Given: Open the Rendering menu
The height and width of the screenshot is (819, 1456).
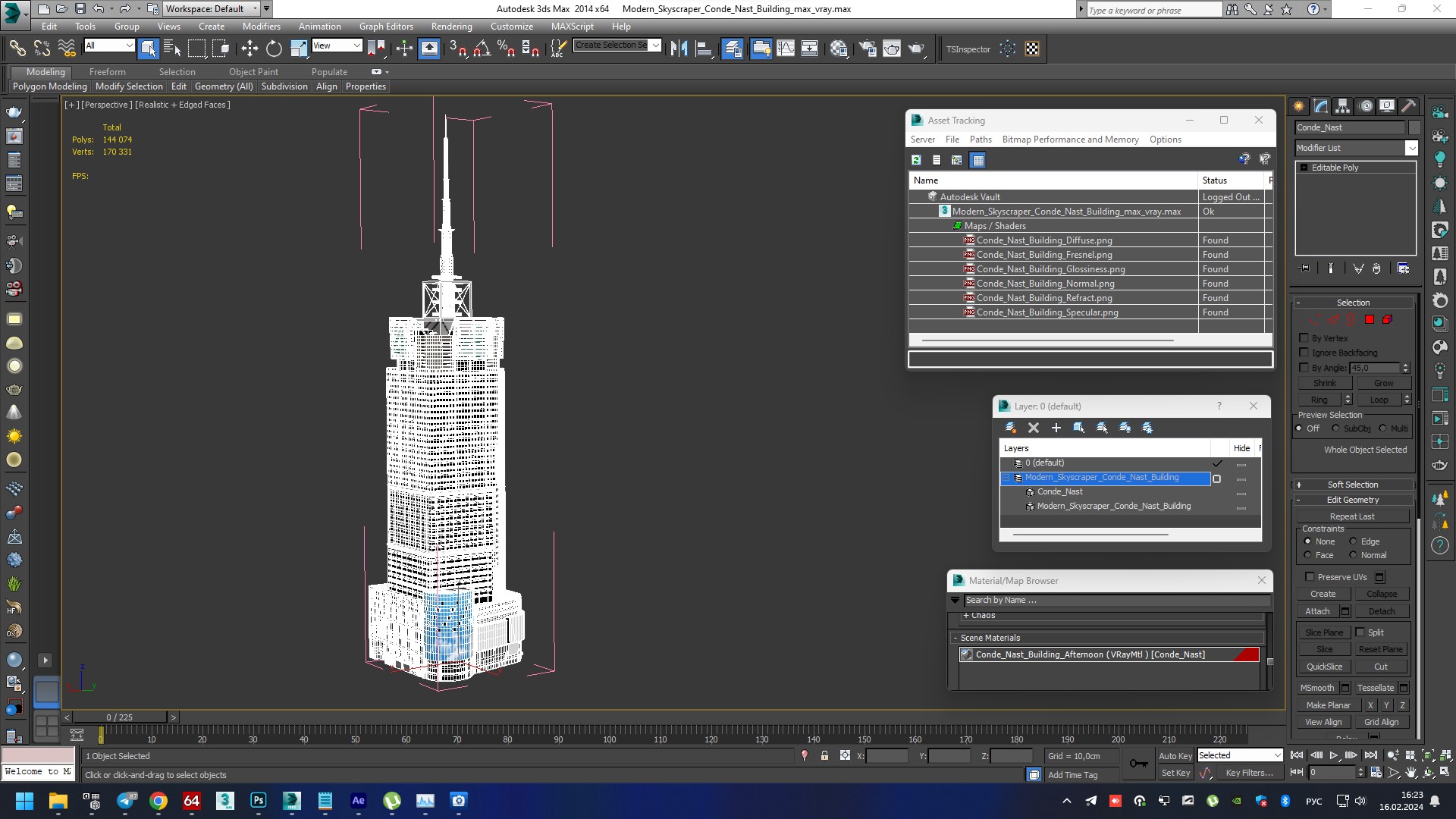Looking at the screenshot, I should coord(451,26).
